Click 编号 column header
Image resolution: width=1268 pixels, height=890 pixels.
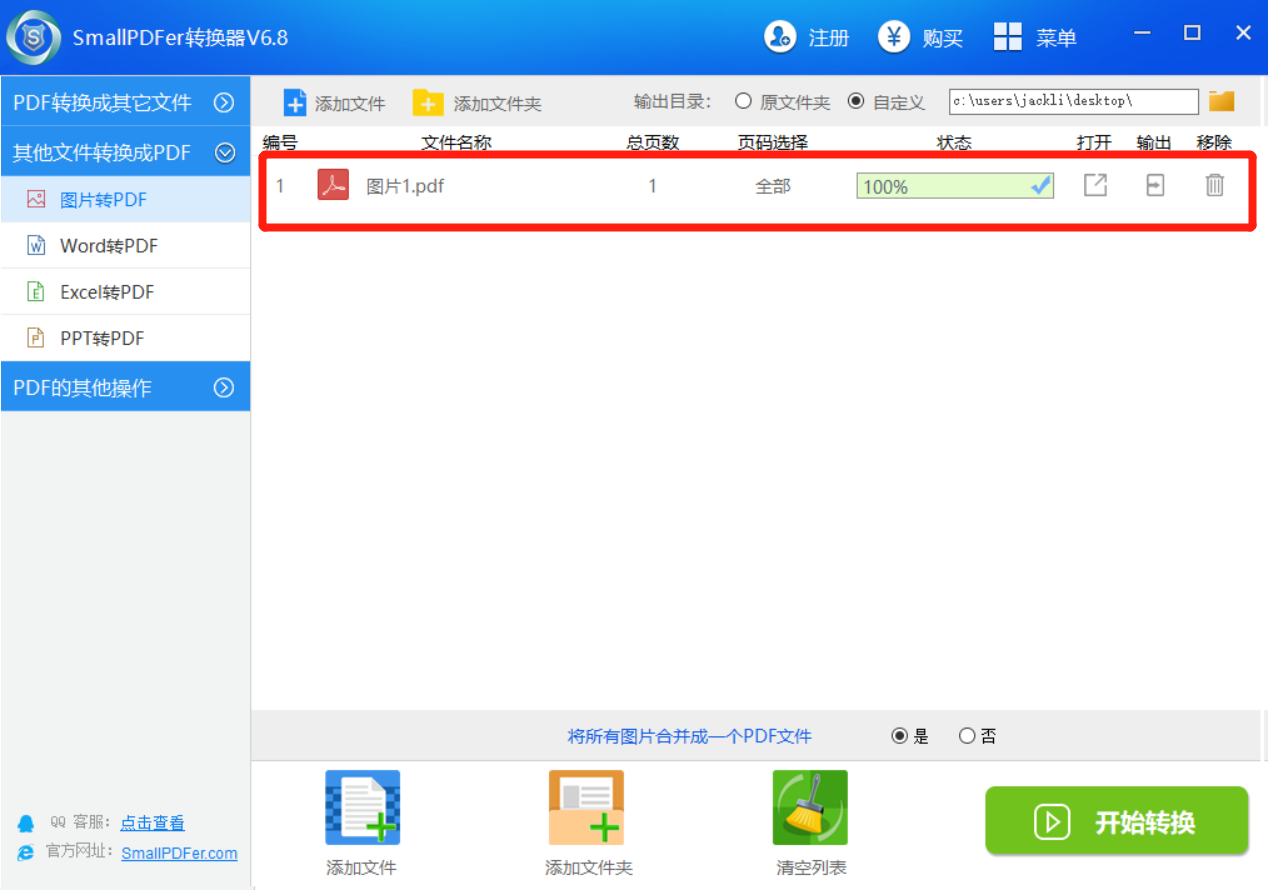coord(280,143)
